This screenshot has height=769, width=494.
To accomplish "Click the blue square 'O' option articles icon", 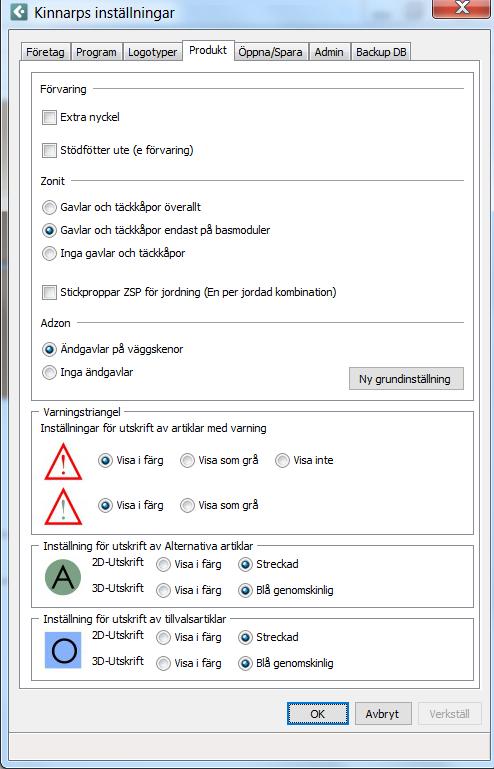I will [63, 650].
